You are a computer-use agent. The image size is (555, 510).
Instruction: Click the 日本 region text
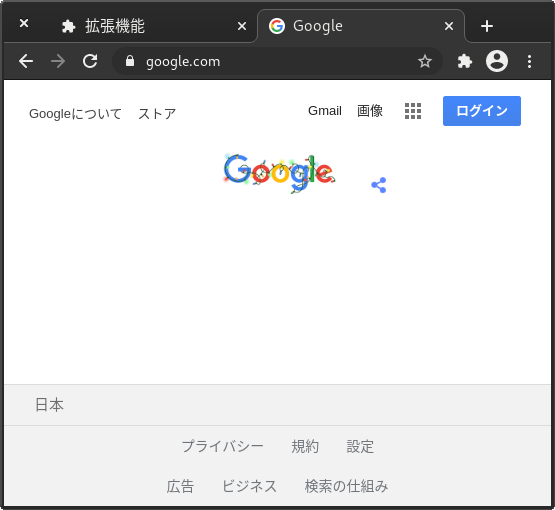click(x=49, y=405)
